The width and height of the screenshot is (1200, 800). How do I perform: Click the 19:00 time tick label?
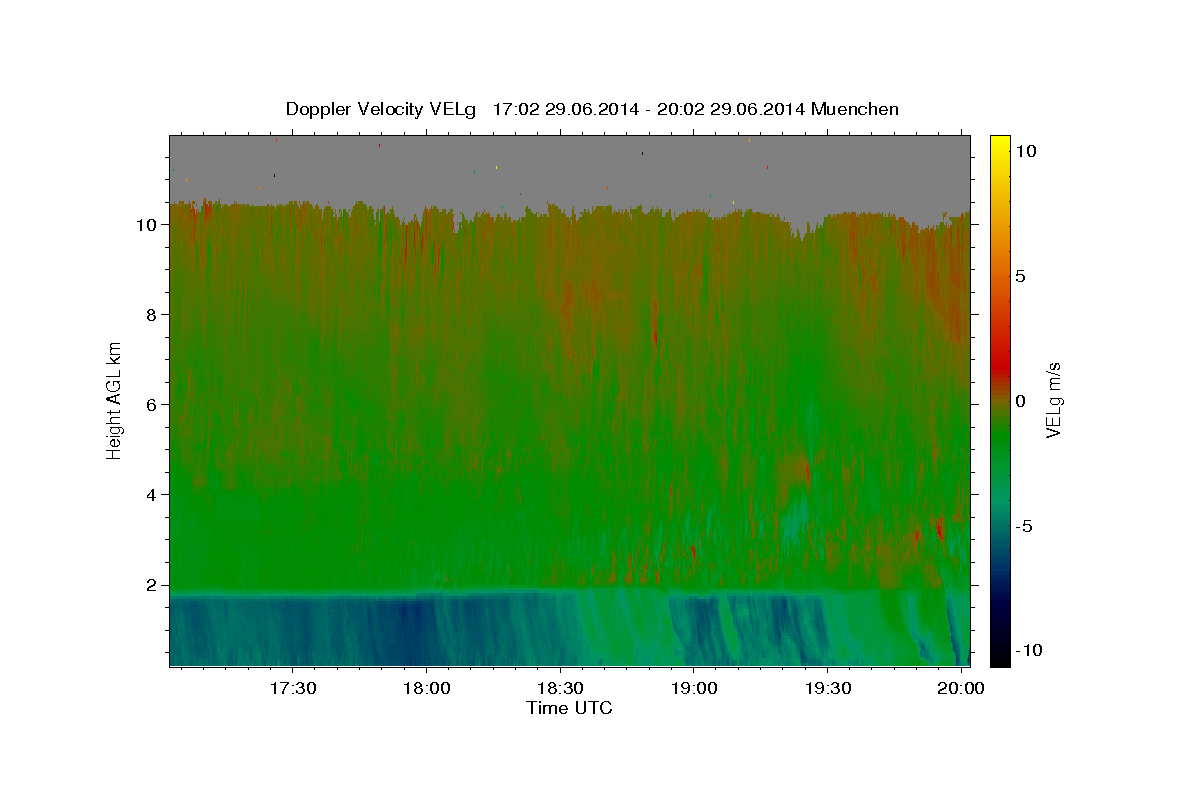695,689
